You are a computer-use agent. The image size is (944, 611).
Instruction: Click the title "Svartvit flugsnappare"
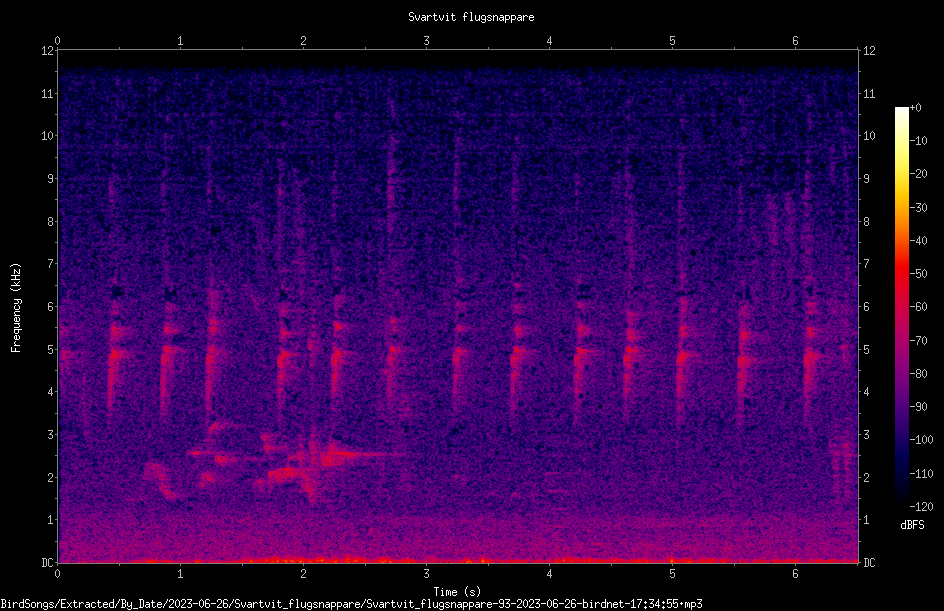coord(471,17)
